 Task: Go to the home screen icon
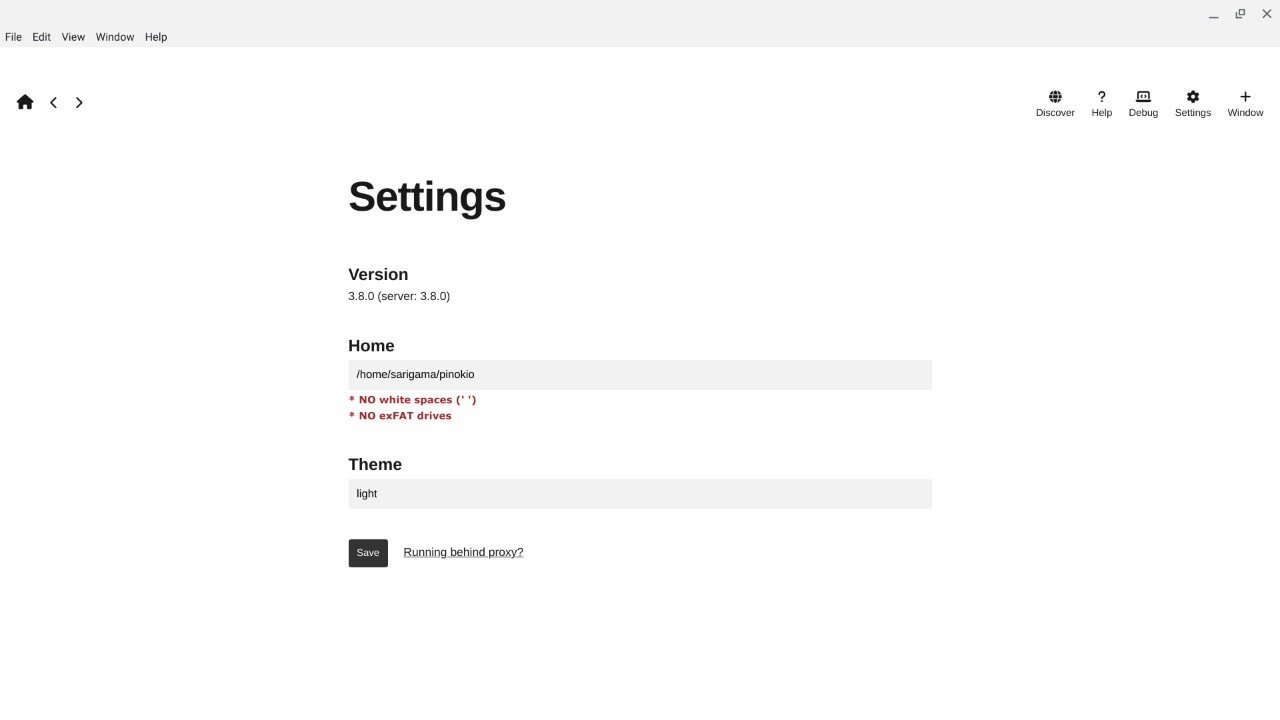[x=25, y=102]
